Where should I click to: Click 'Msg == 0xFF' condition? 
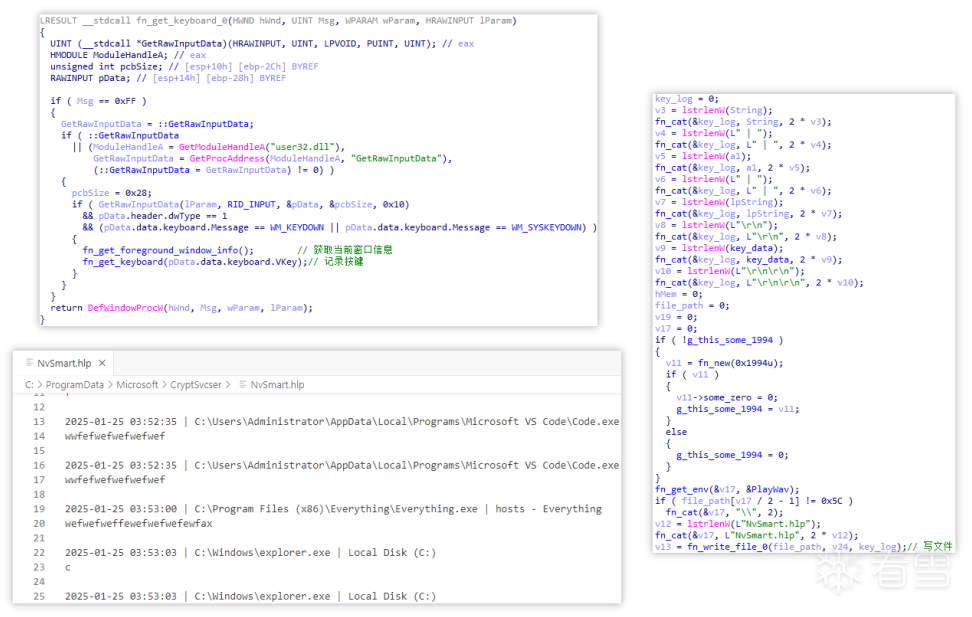point(105,101)
